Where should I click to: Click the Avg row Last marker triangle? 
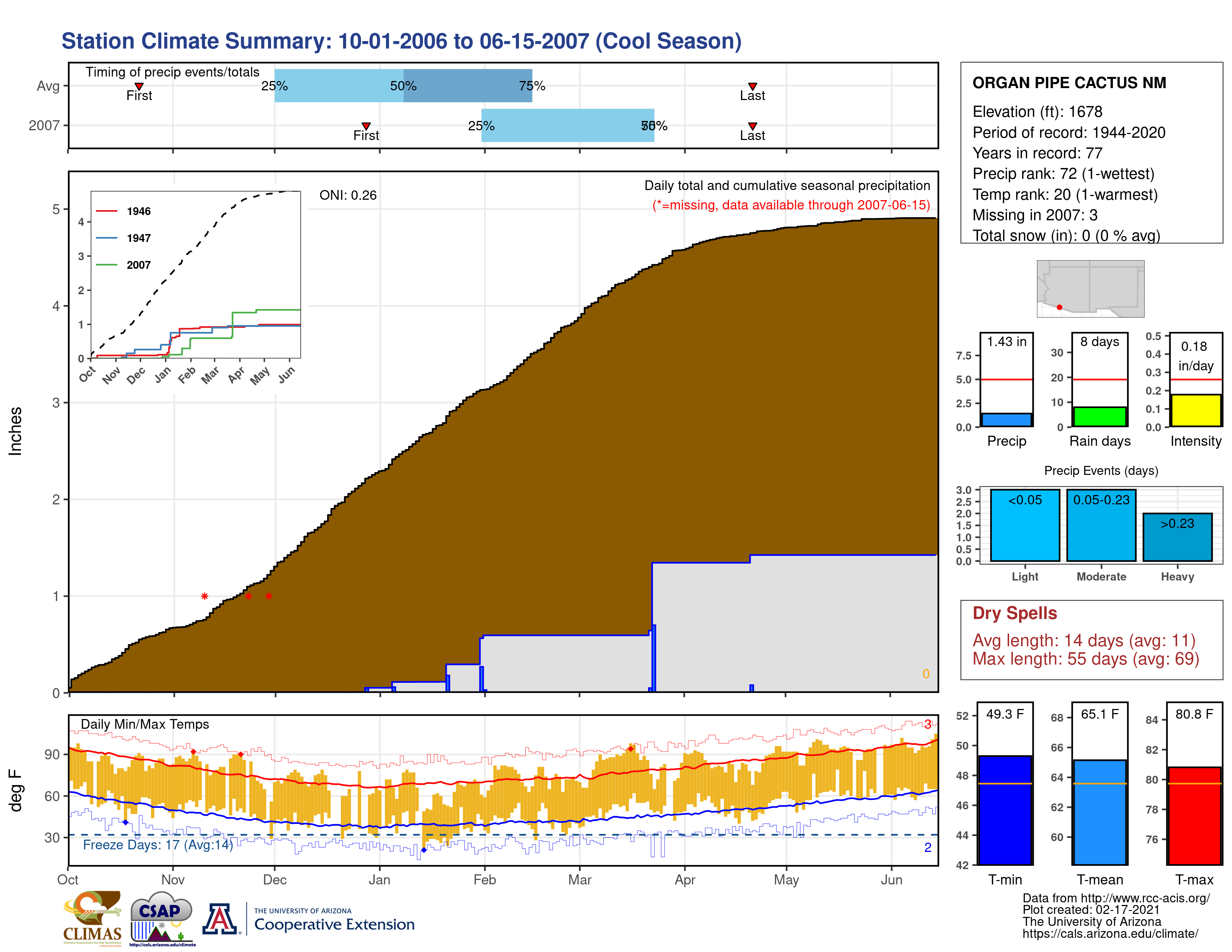click(x=753, y=86)
